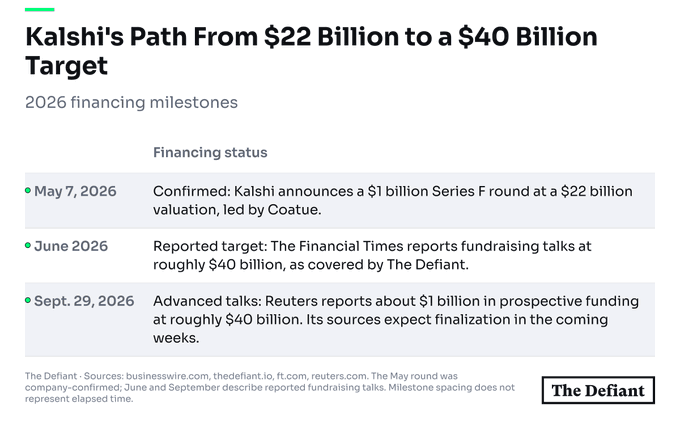
Task: Click the Financing status column header
Action: click(210, 152)
